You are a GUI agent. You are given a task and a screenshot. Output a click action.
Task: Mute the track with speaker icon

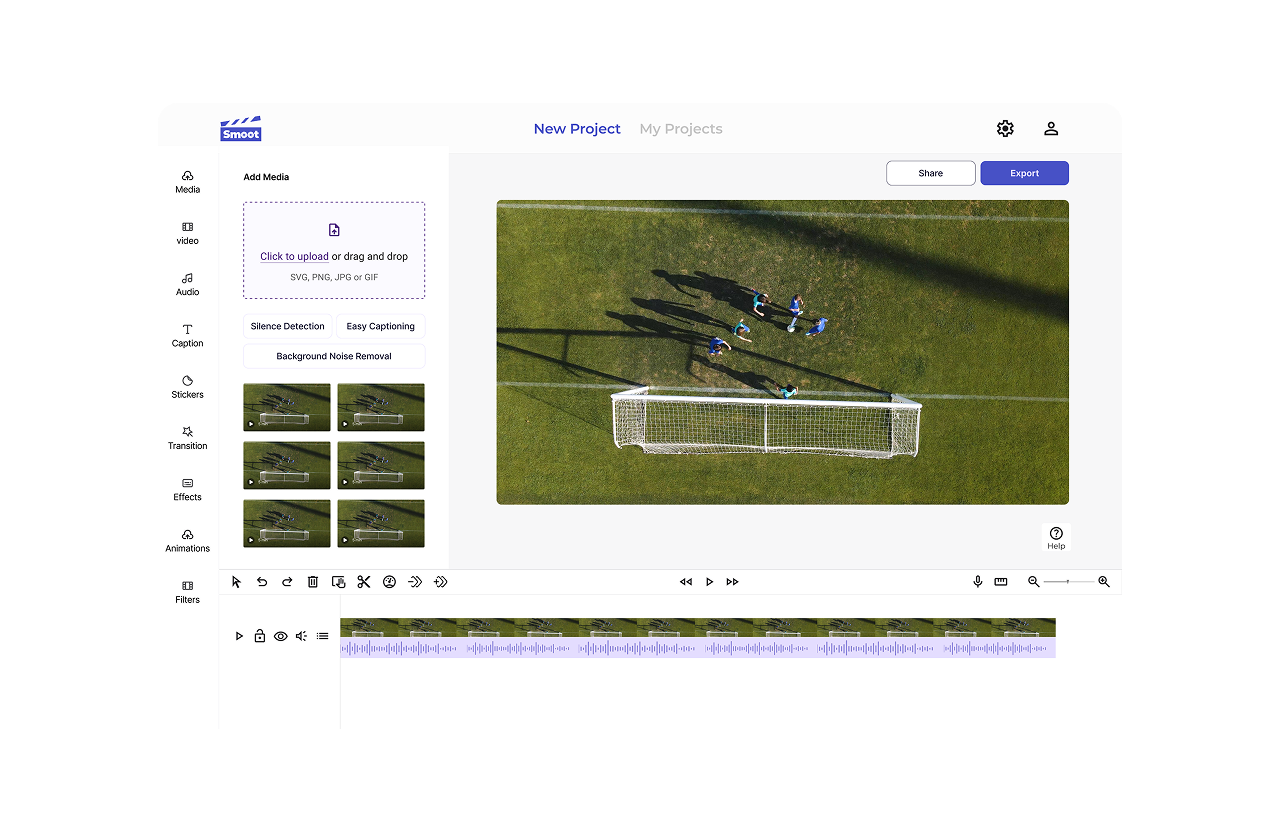(x=301, y=636)
